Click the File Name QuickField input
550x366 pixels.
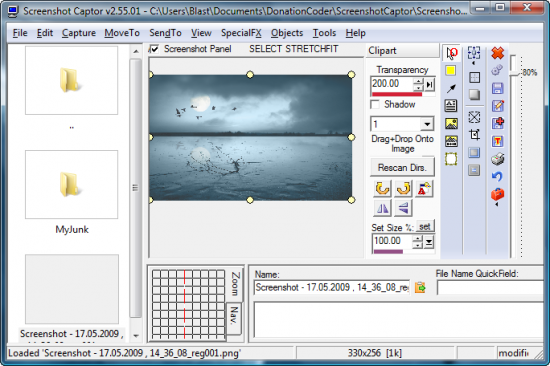(490, 288)
